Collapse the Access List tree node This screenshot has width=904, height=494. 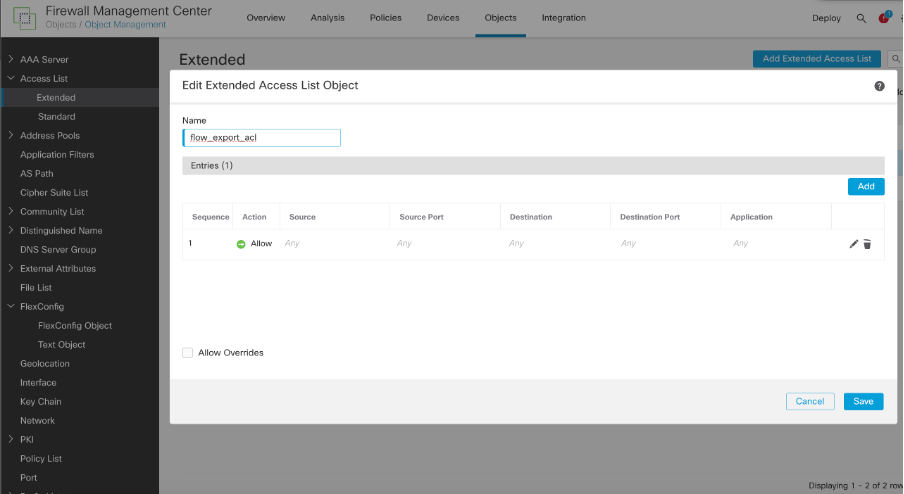(x=10, y=78)
